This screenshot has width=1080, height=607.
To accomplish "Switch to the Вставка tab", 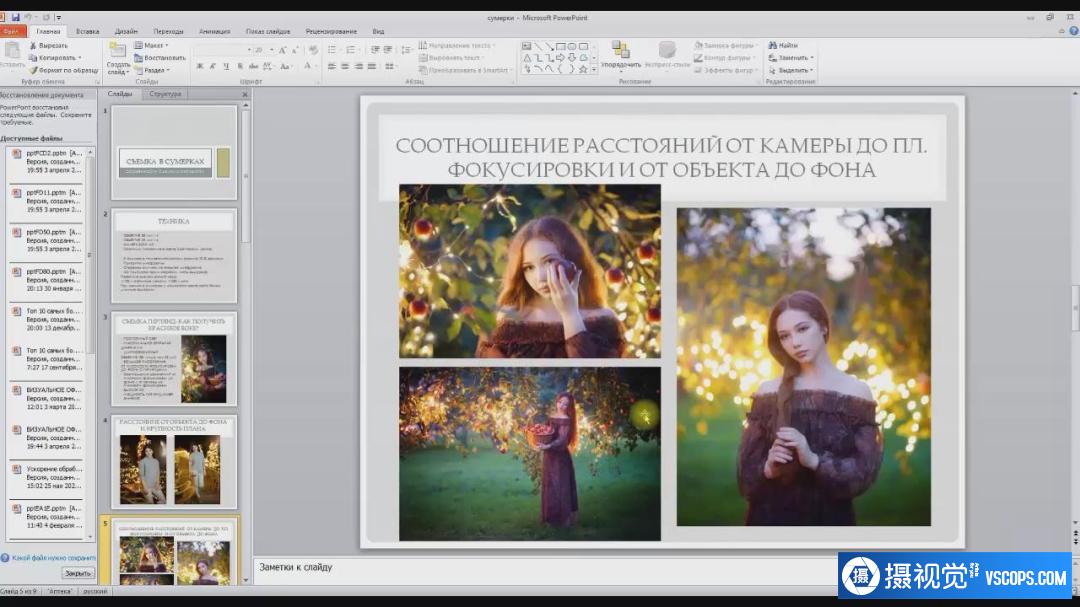I will coord(87,31).
